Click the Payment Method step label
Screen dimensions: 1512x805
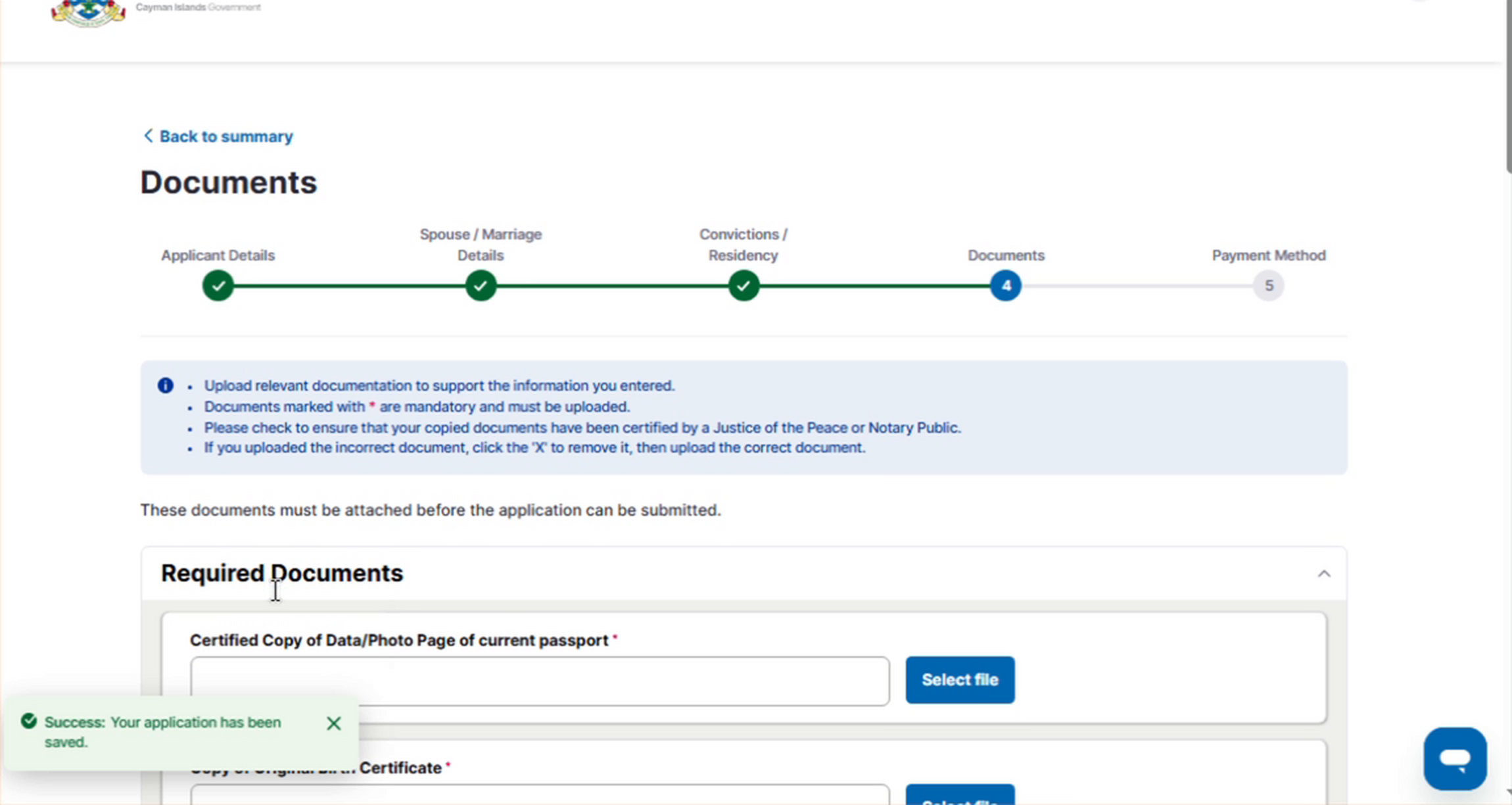point(1269,255)
